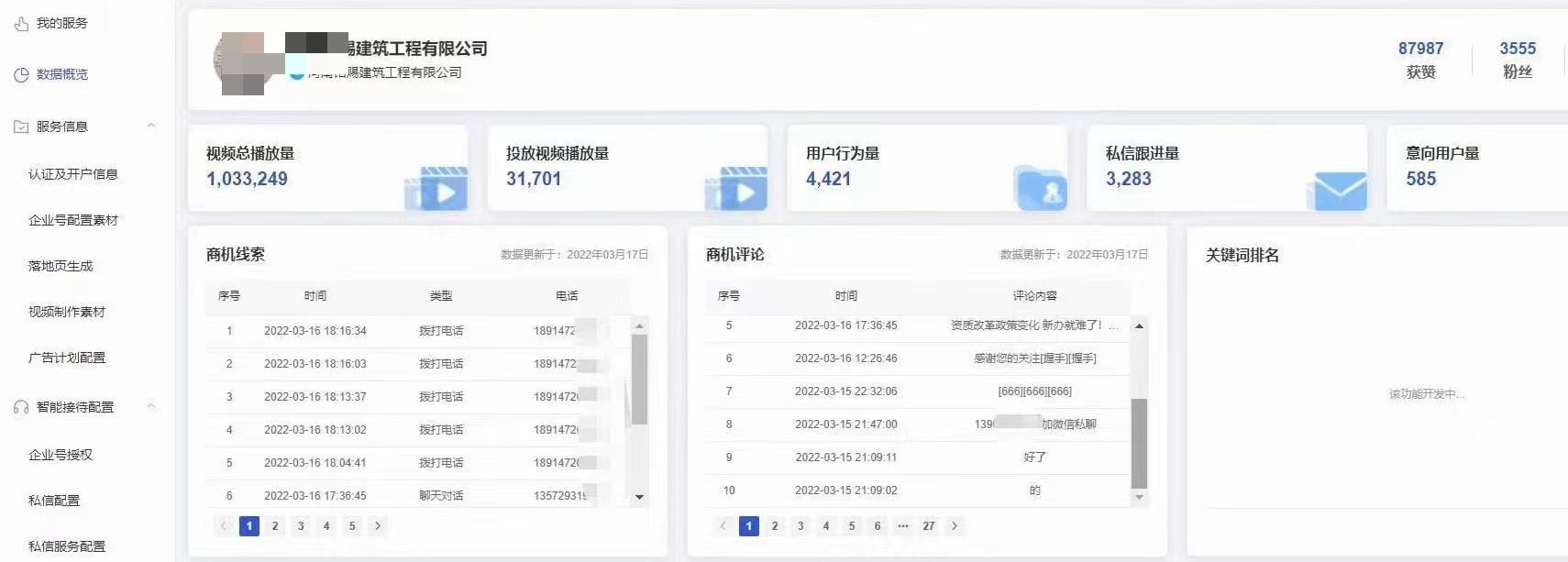Open 落地页生成 menu item
This screenshot has height=562, width=1568.
[61, 266]
